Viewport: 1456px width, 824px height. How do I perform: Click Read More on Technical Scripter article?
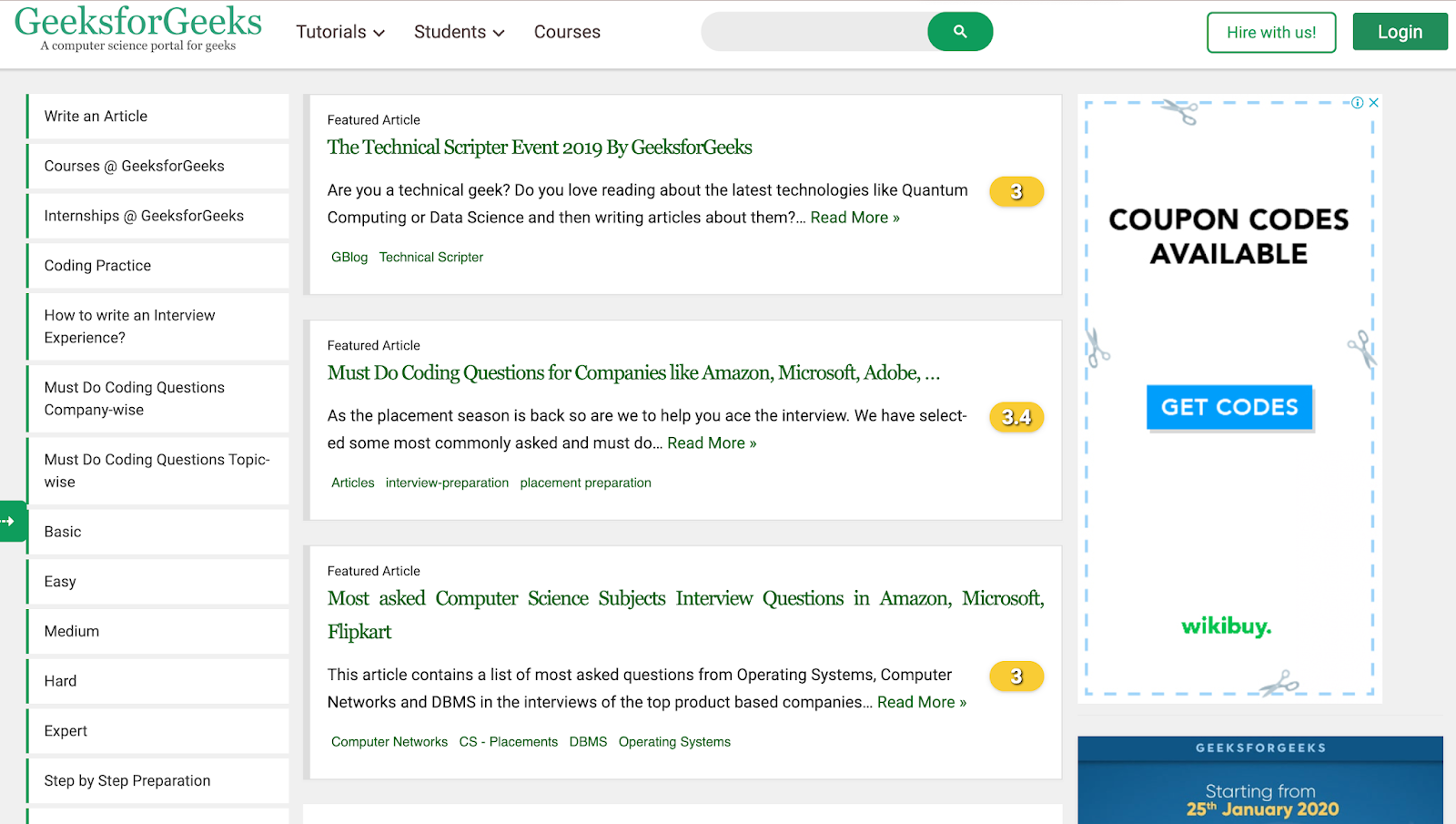tap(854, 218)
